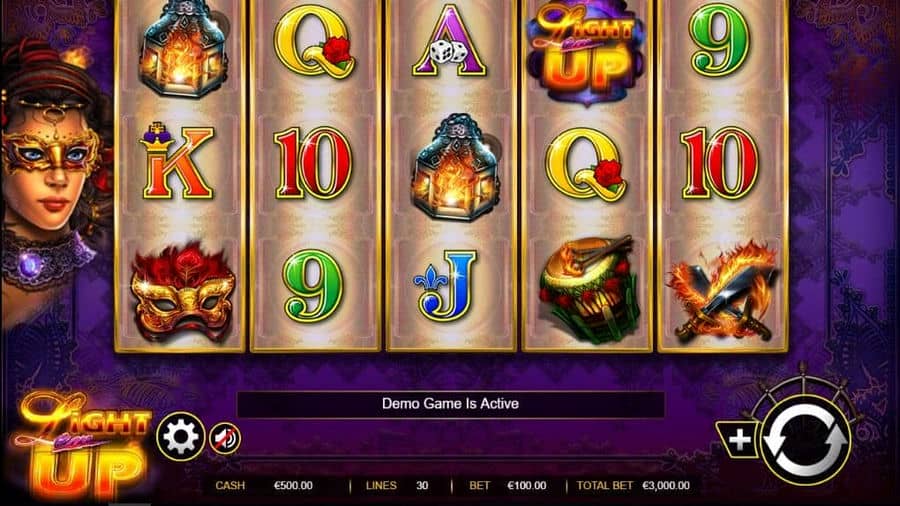Select the lantern symbol on the first reel
The image size is (900, 506).
click(182, 49)
